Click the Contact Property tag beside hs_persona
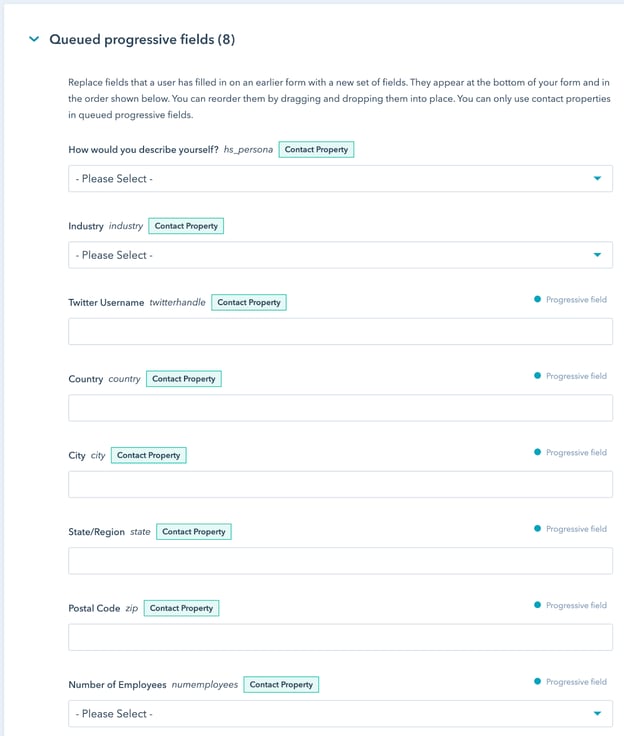The image size is (624, 736). [x=316, y=150]
